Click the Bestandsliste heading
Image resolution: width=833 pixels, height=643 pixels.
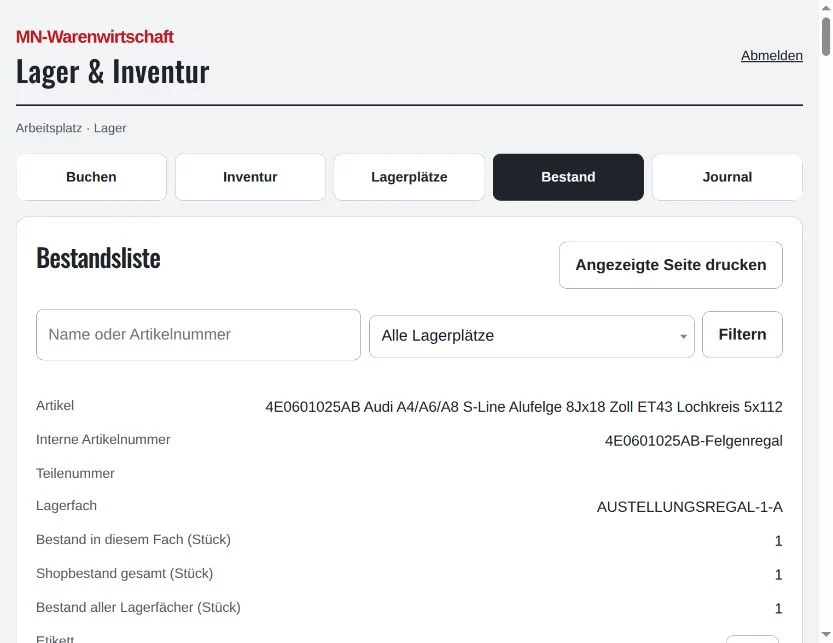[x=98, y=258]
